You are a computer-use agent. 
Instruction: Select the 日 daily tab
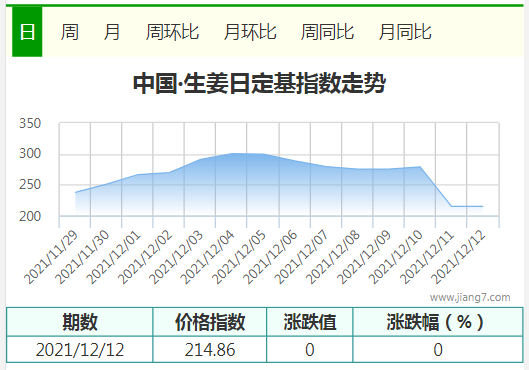27,32
